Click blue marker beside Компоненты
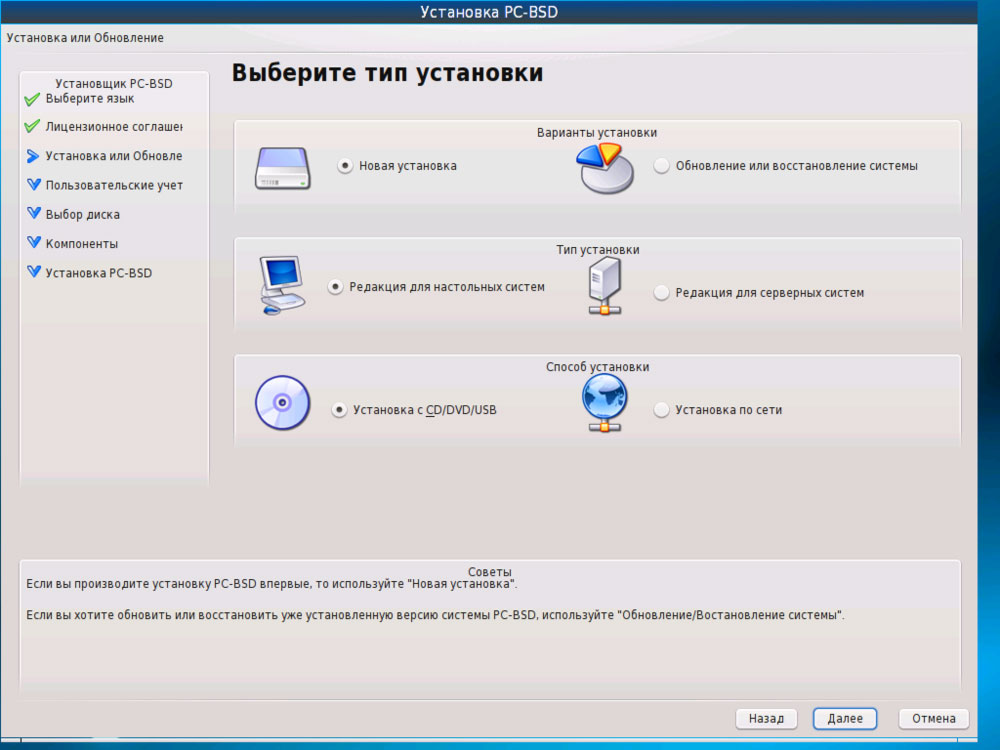The image size is (1000, 750). coord(34,242)
